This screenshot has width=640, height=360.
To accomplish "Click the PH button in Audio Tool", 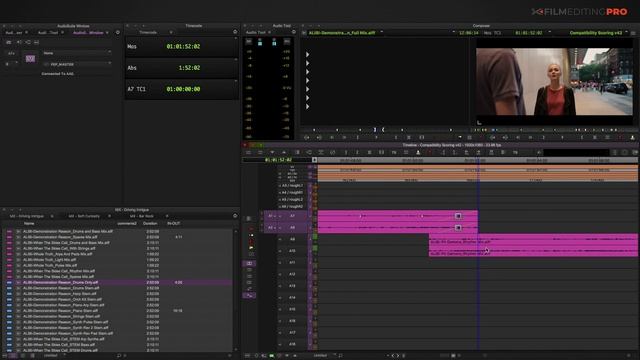I will pyautogui.click(x=287, y=41).
